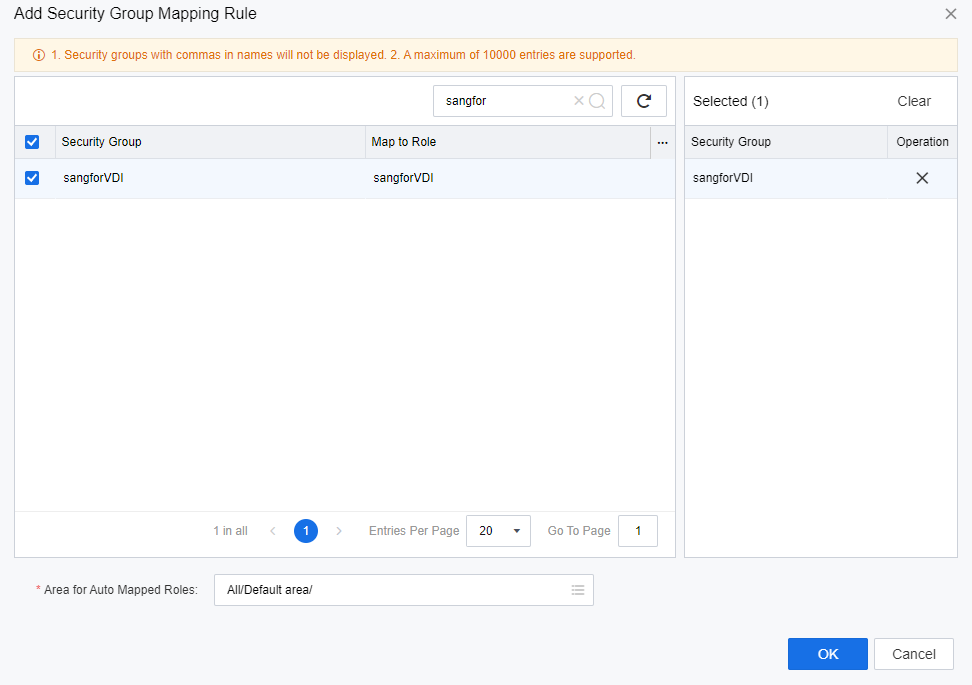This screenshot has height=685, width=972.
Task: Go to previous page arrow
Action: [273, 531]
